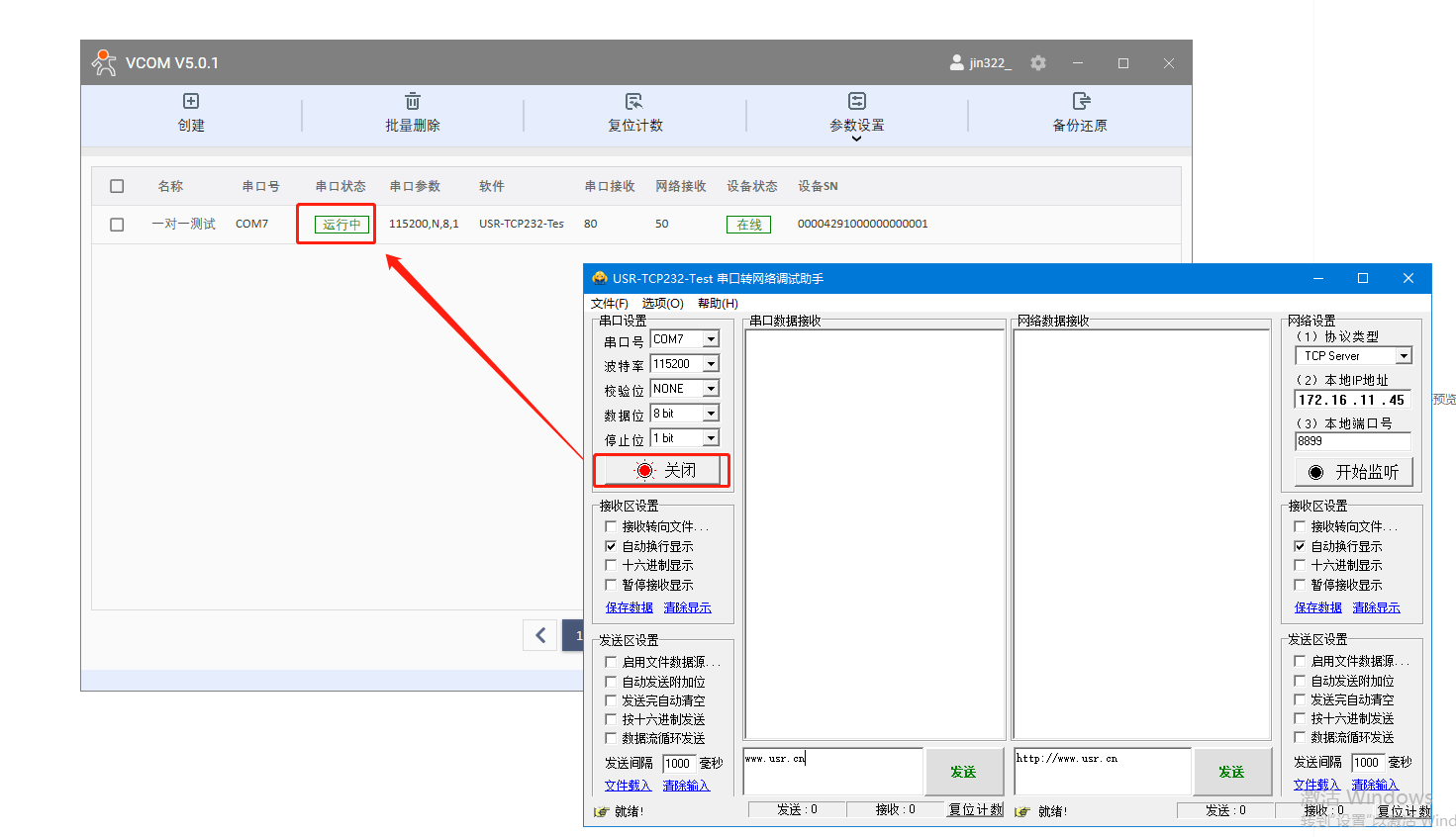This screenshot has width=1456, height=837.
Task: Click the 清除显示 link under serial receive
Action: tap(687, 607)
